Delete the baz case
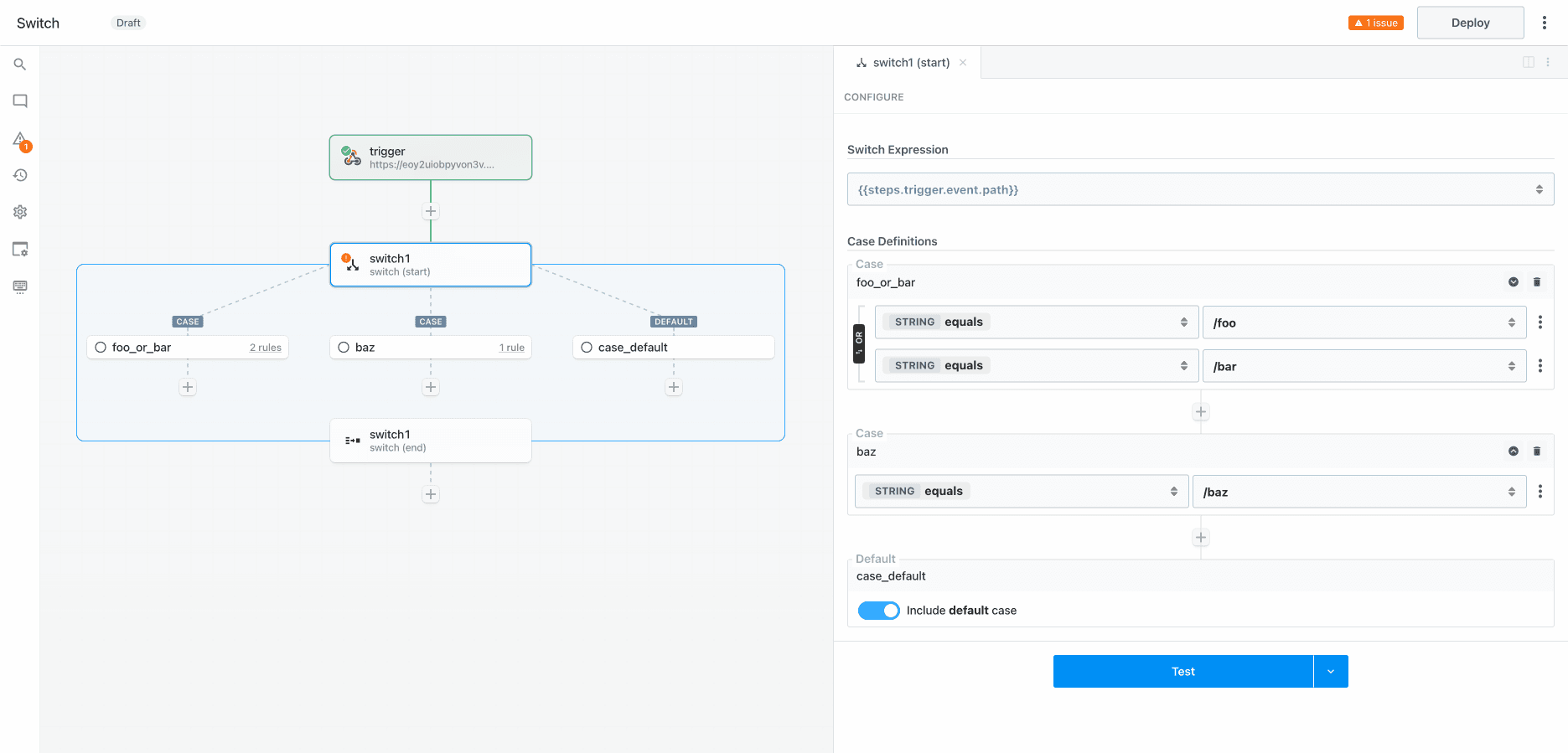The image size is (1568, 753). pyautogui.click(x=1537, y=451)
